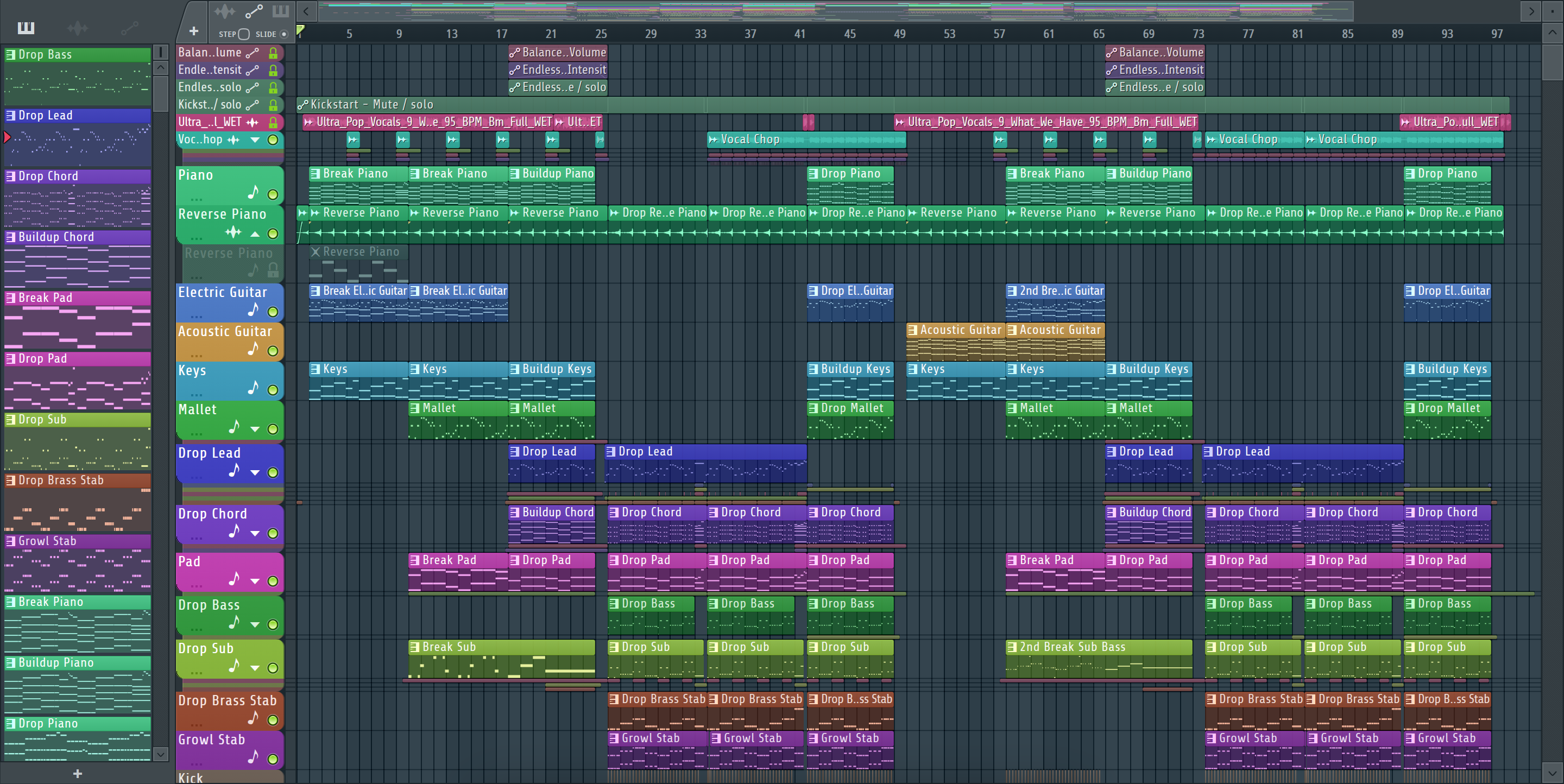
Task: Click the song overview minimap bar
Action: click(x=835, y=11)
